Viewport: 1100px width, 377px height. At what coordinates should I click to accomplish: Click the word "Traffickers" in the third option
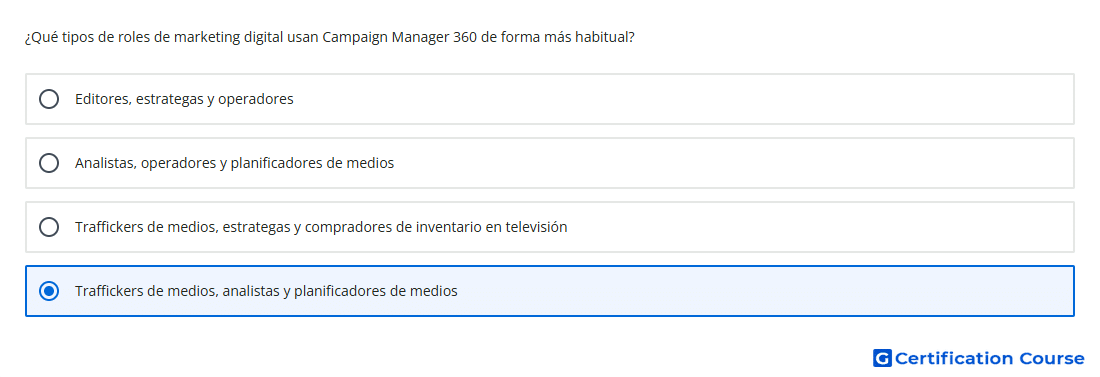[109, 227]
